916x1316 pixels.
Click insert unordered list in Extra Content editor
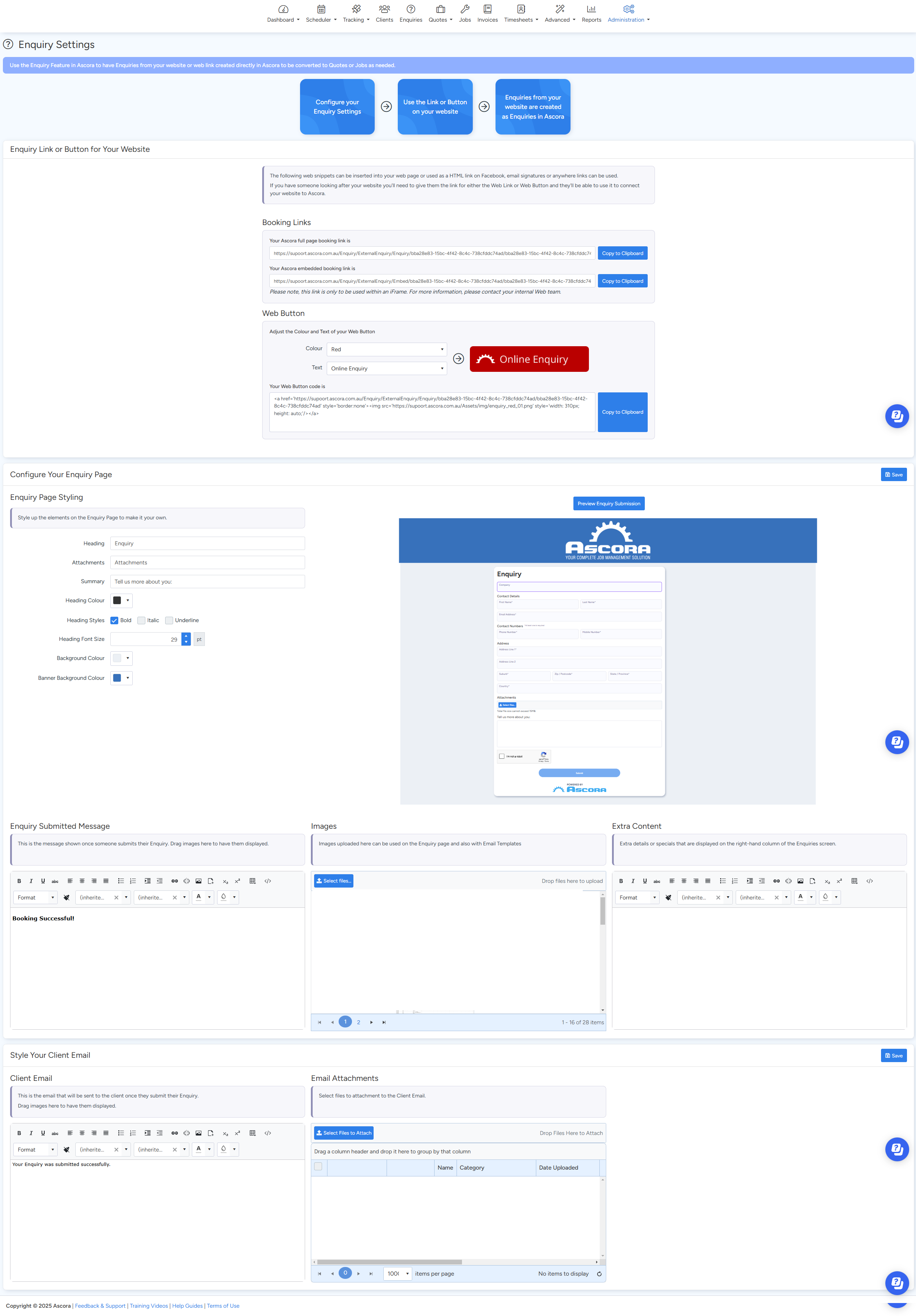722,881
